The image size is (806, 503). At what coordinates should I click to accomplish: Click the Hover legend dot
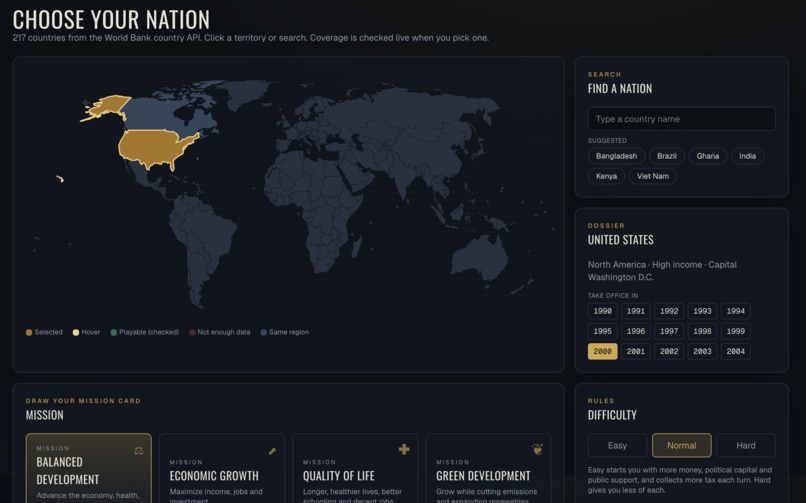coord(76,332)
